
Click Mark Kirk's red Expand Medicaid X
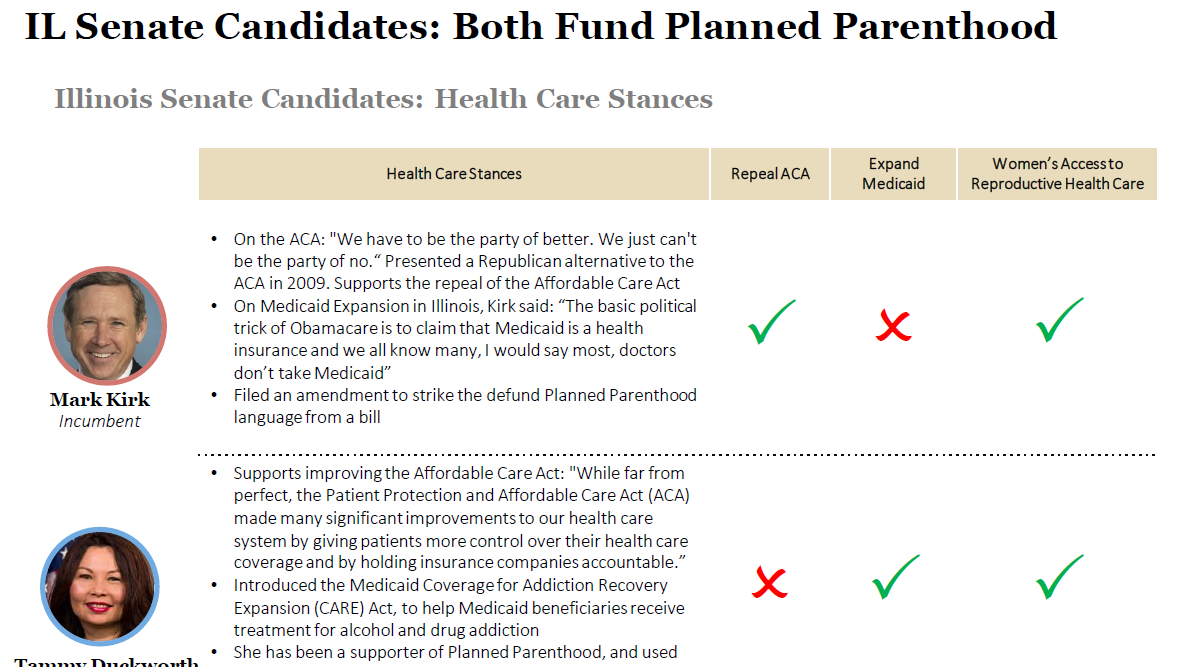pyautogui.click(x=893, y=325)
